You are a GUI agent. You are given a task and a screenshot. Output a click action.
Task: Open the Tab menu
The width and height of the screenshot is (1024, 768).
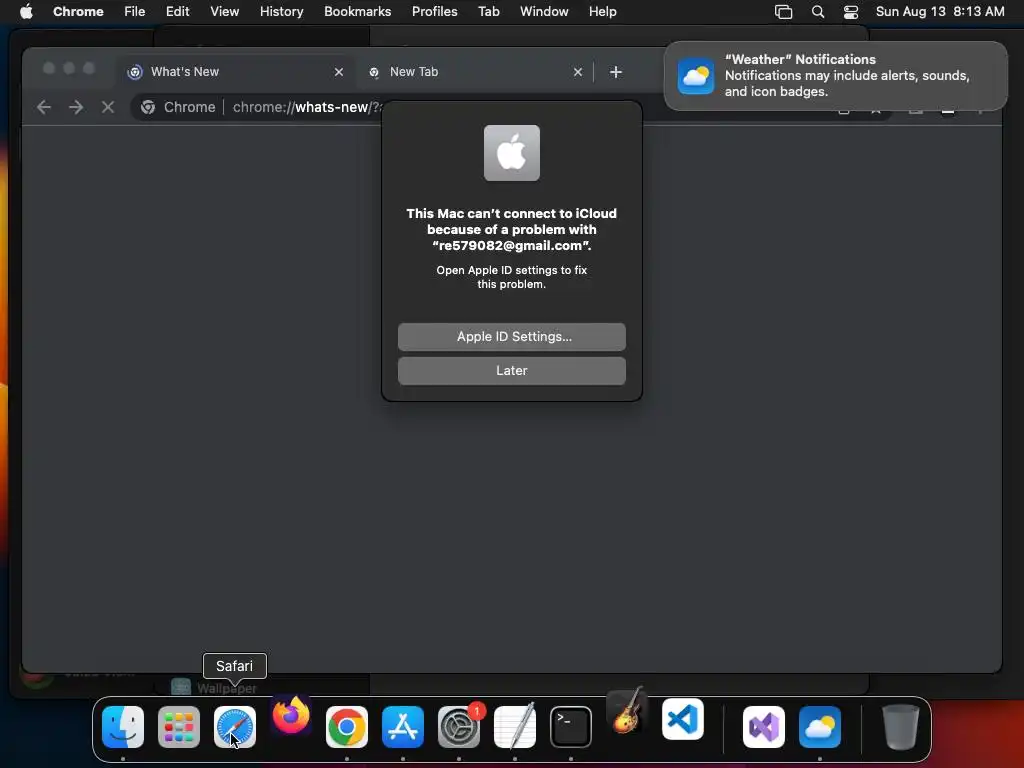coord(488,12)
